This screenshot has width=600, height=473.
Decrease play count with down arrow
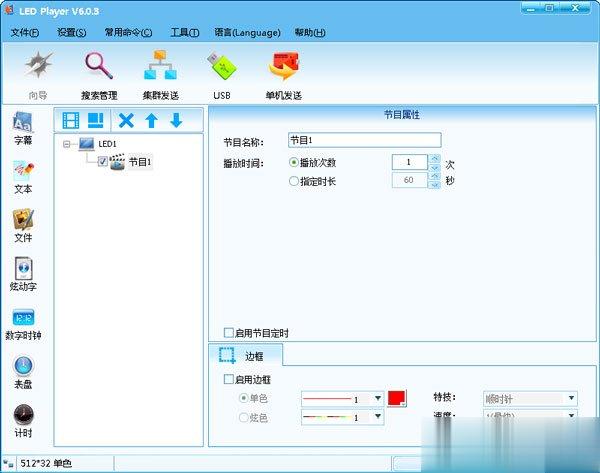click(x=434, y=167)
